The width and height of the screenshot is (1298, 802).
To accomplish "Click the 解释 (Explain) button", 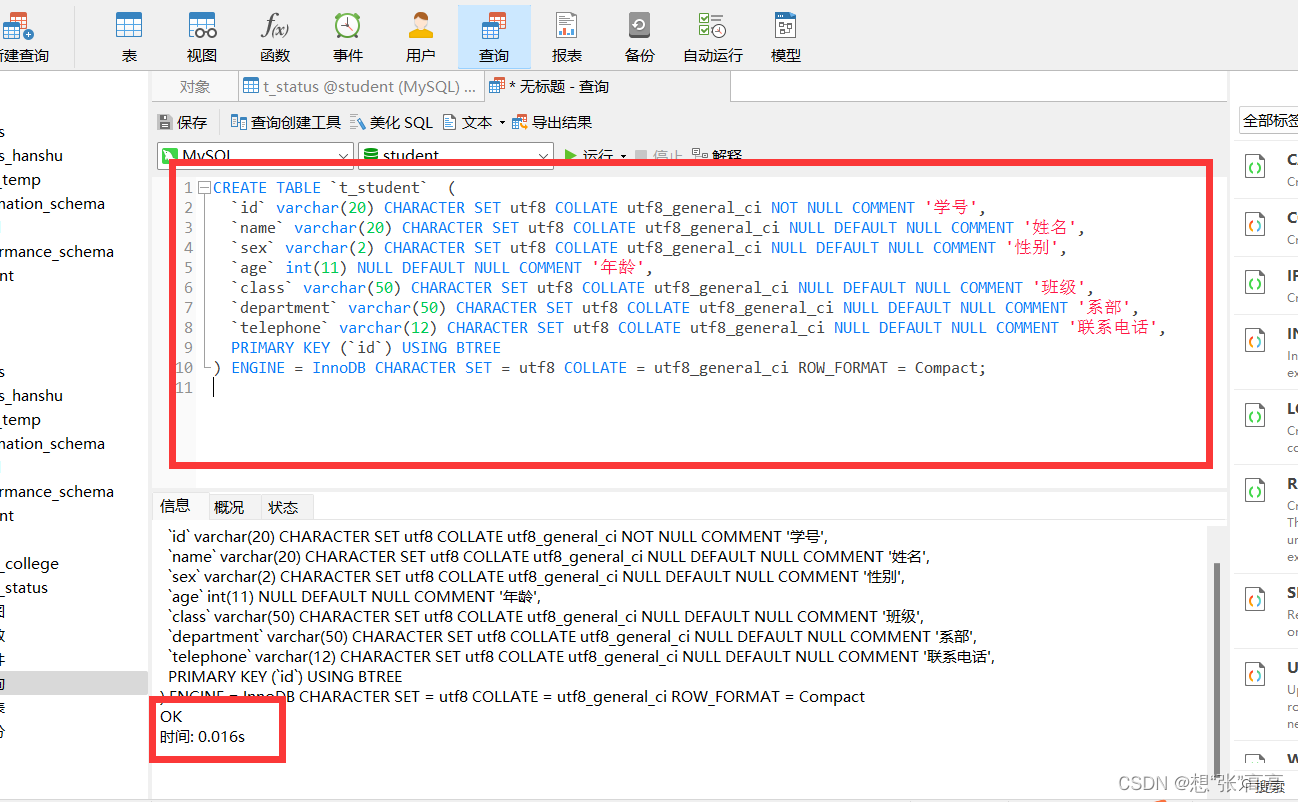I will click(x=718, y=156).
